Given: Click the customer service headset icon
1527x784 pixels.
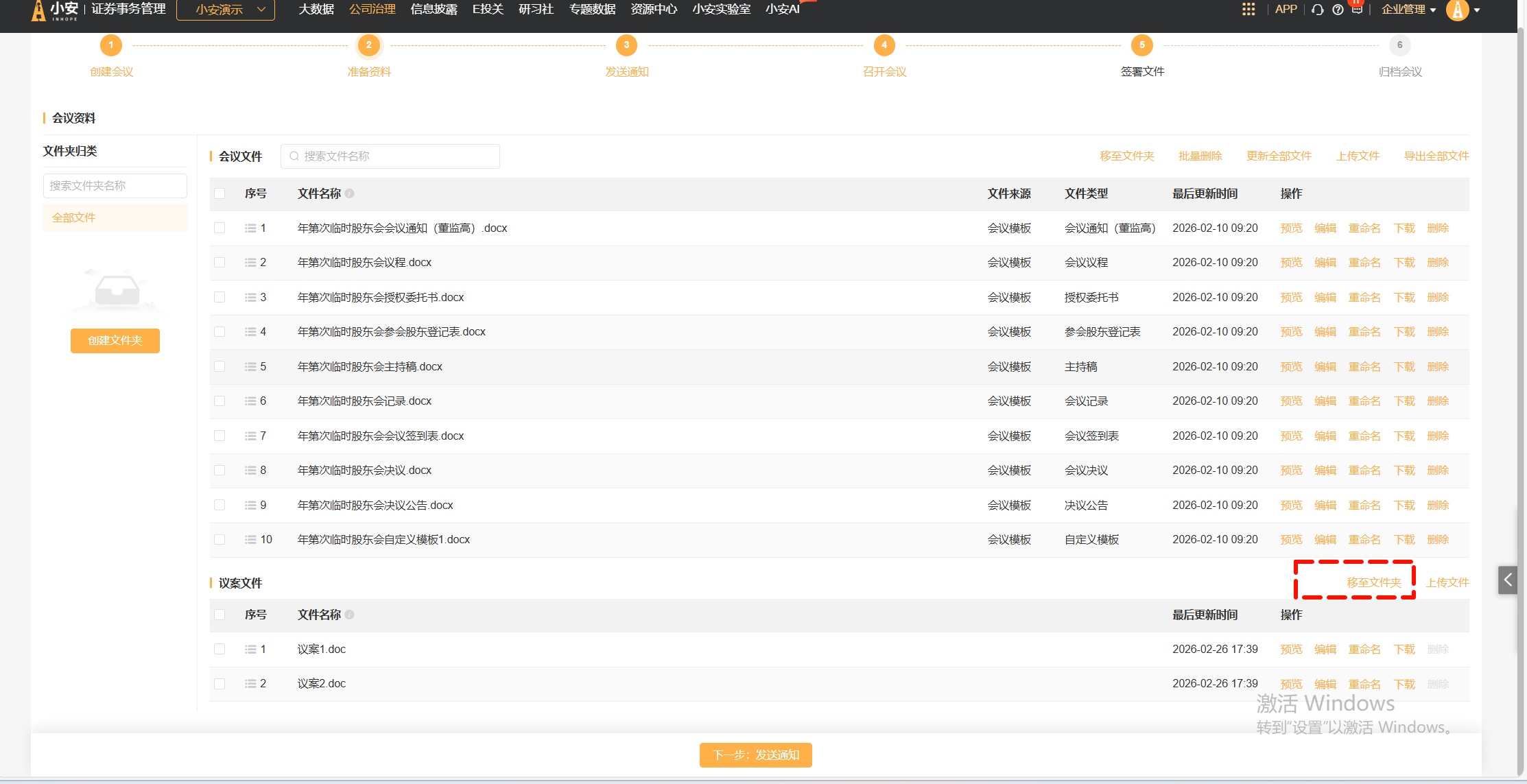Looking at the screenshot, I should coord(1317,10).
